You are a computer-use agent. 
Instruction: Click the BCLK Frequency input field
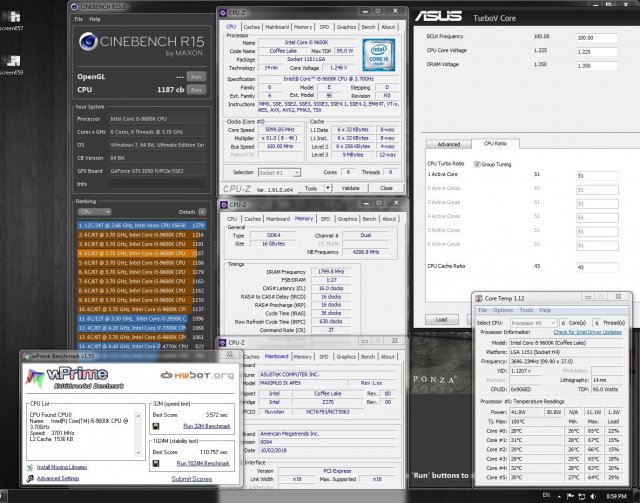pyautogui.click(x=596, y=38)
